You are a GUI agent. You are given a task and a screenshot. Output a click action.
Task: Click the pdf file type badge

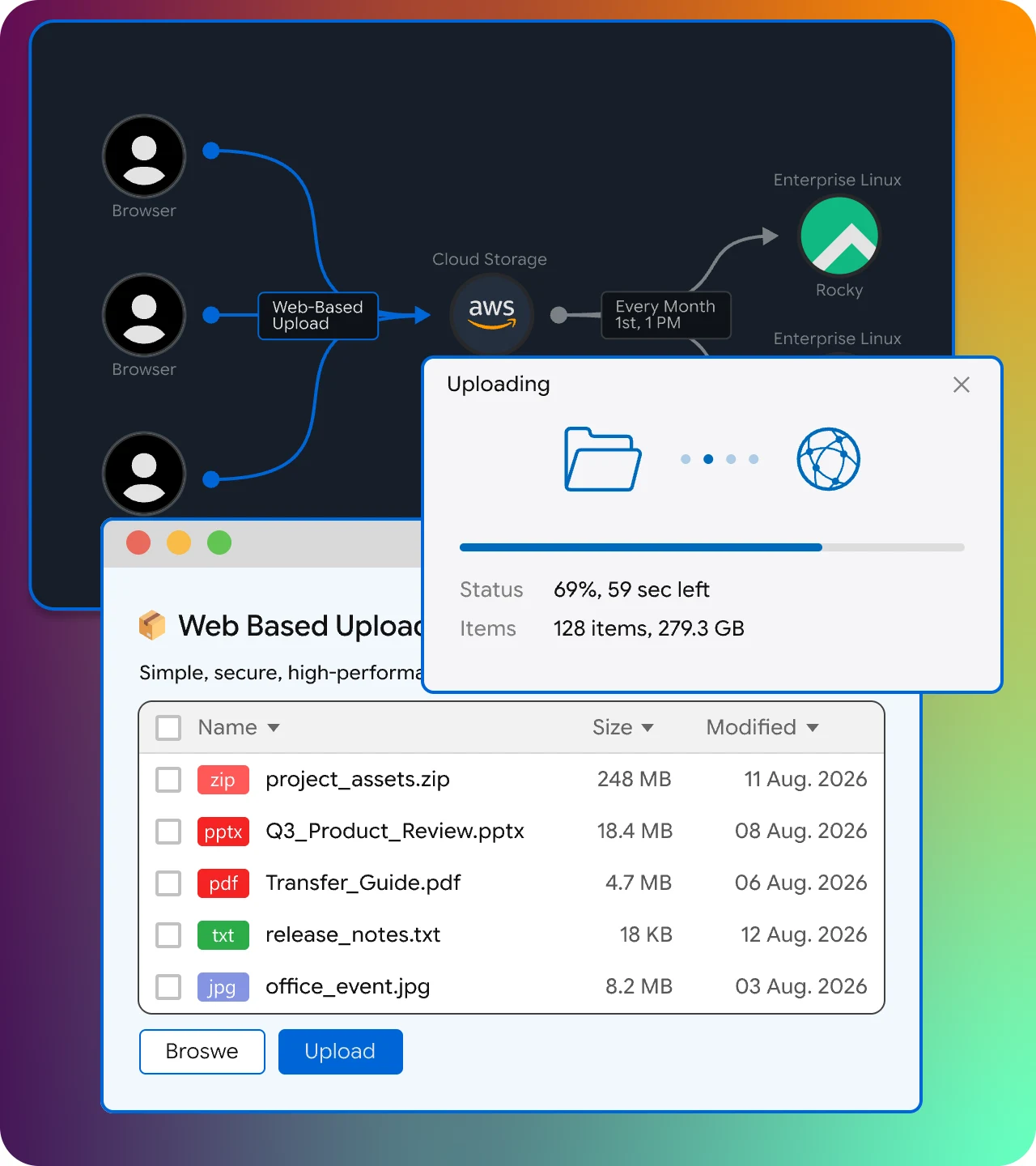coord(223,883)
